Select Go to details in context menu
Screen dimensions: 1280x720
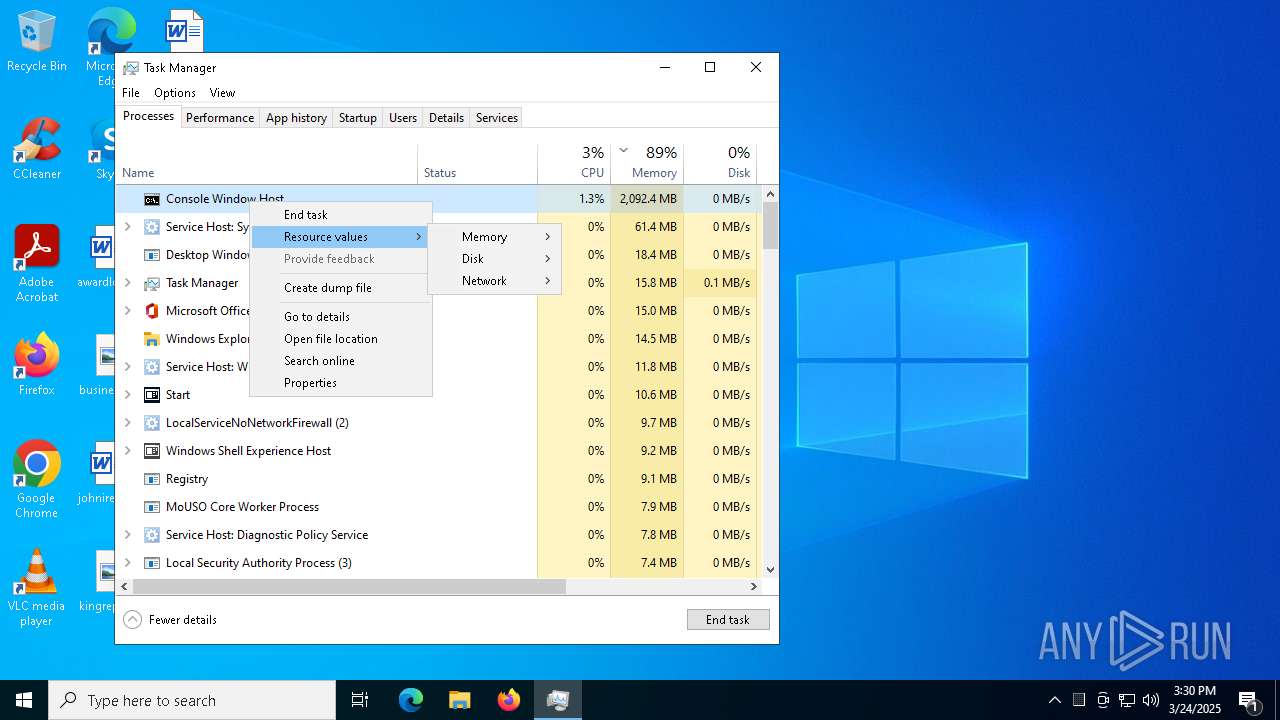point(341,317)
